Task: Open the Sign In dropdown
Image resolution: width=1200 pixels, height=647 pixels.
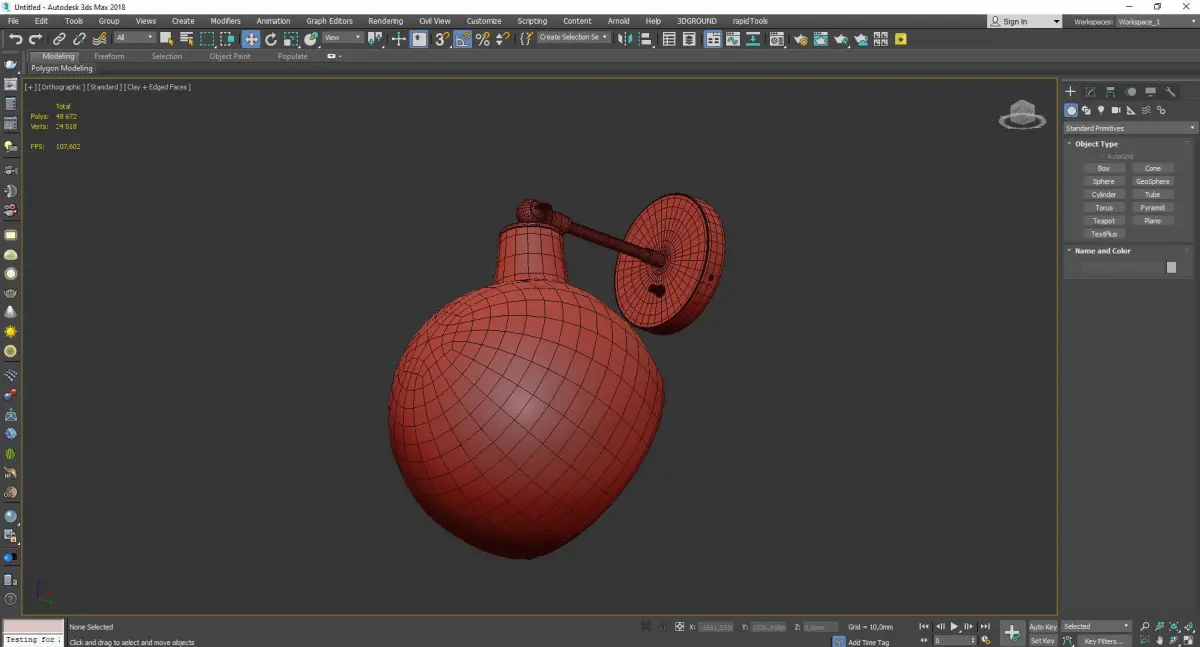Action: pyautogui.click(x=1025, y=21)
